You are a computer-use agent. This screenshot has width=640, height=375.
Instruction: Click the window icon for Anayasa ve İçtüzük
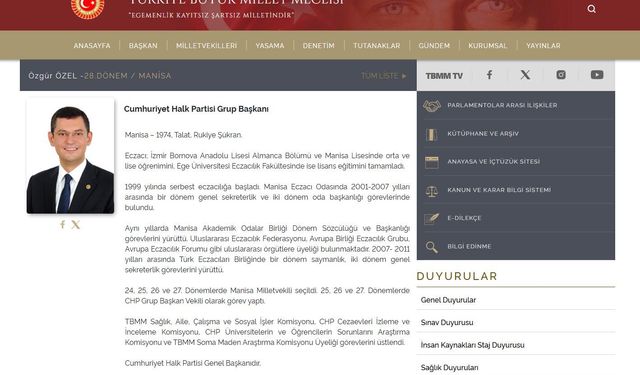(431, 162)
